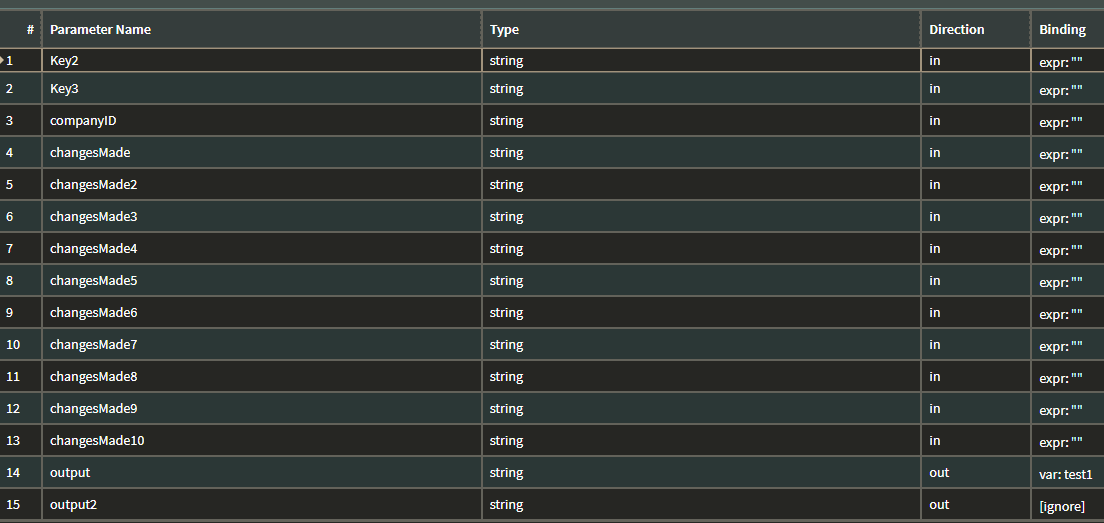Screen dimensions: 1104x523
Task: Click the Direction column header
Action: [976, 30]
